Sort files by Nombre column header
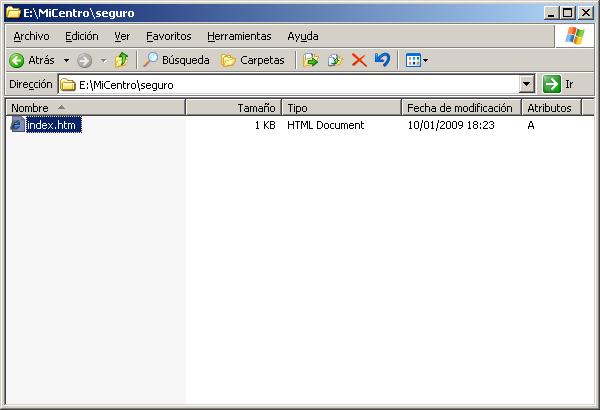Image resolution: width=600 pixels, height=410 pixels. pyautogui.click(x=95, y=107)
